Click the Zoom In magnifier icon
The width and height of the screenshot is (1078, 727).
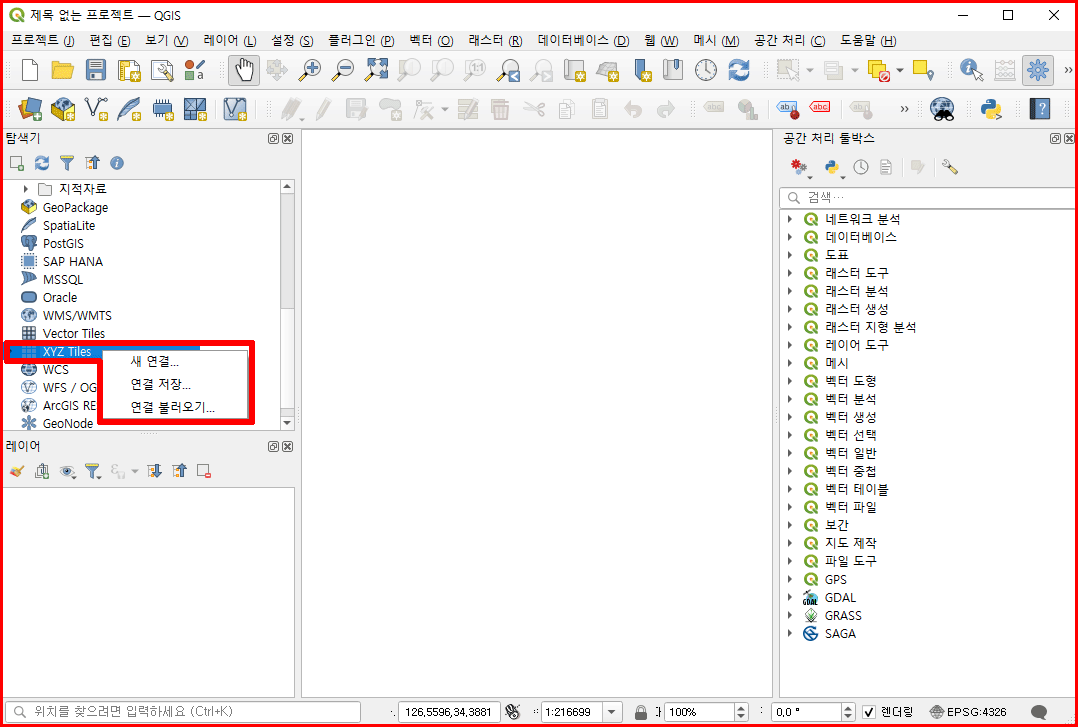[311, 69]
